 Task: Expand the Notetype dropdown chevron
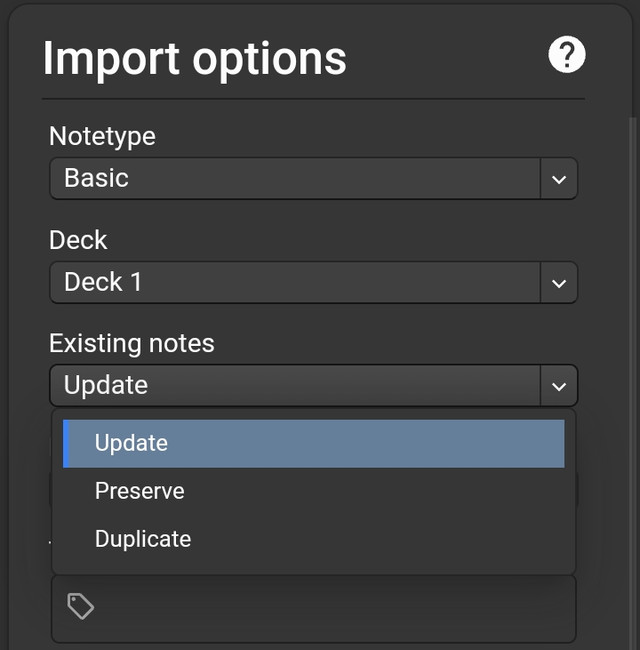(x=559, y=179)
